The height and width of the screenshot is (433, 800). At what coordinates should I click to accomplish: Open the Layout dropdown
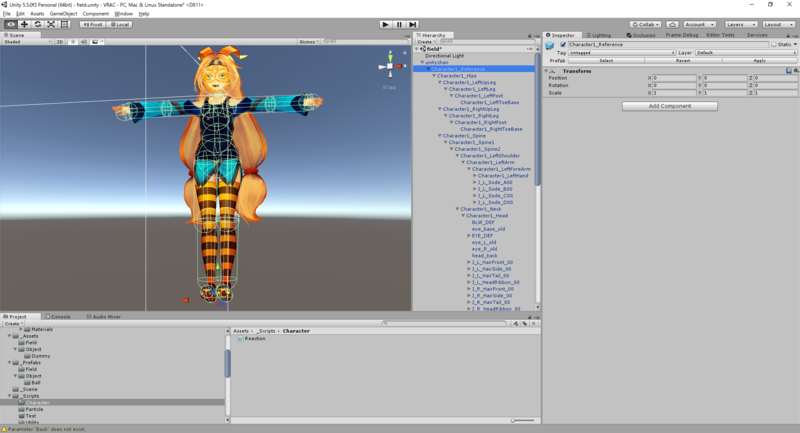[x=779, y=24]
